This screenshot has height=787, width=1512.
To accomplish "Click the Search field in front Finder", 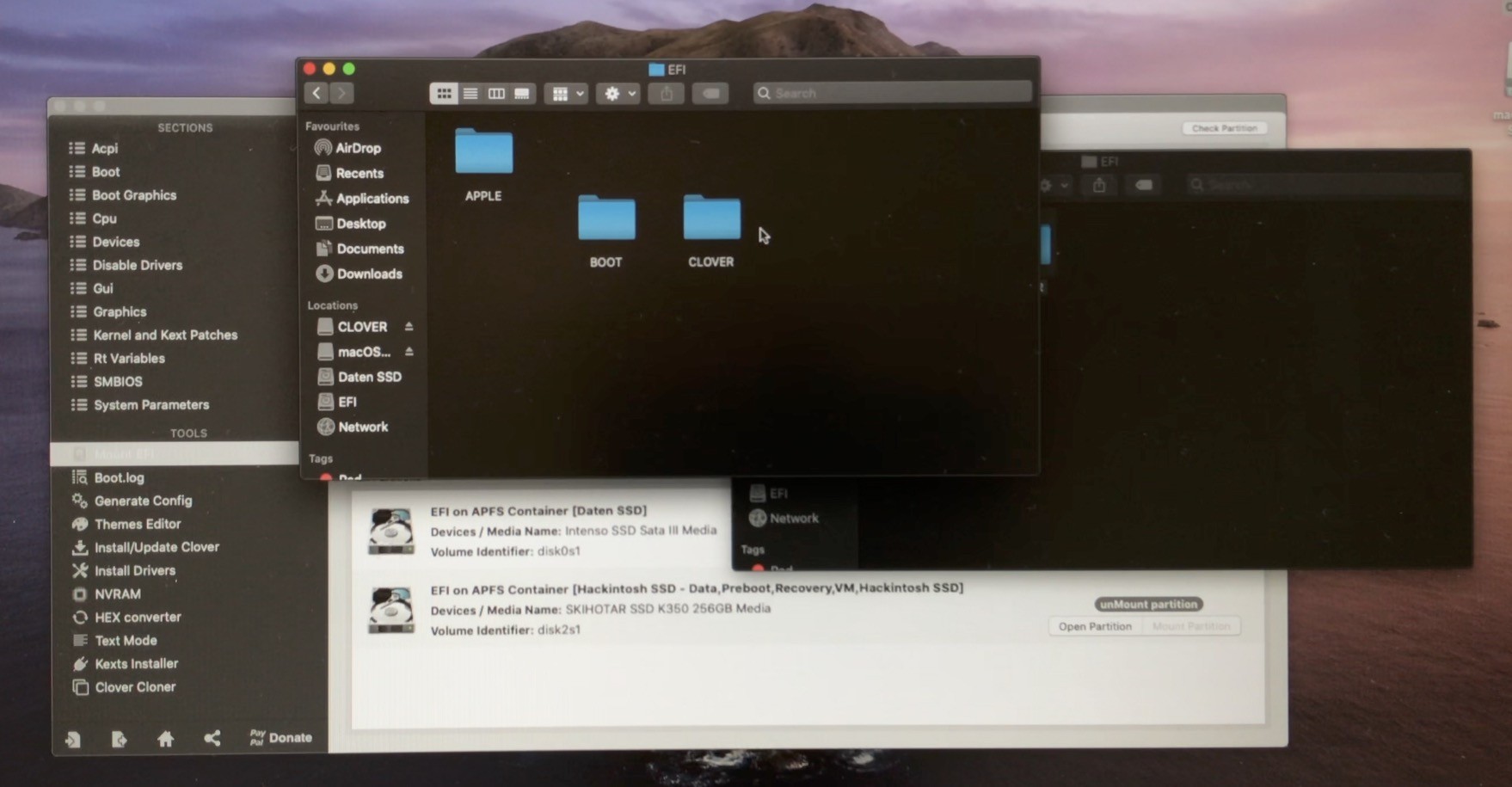I will pyautogui.click(x=893, y=93).
